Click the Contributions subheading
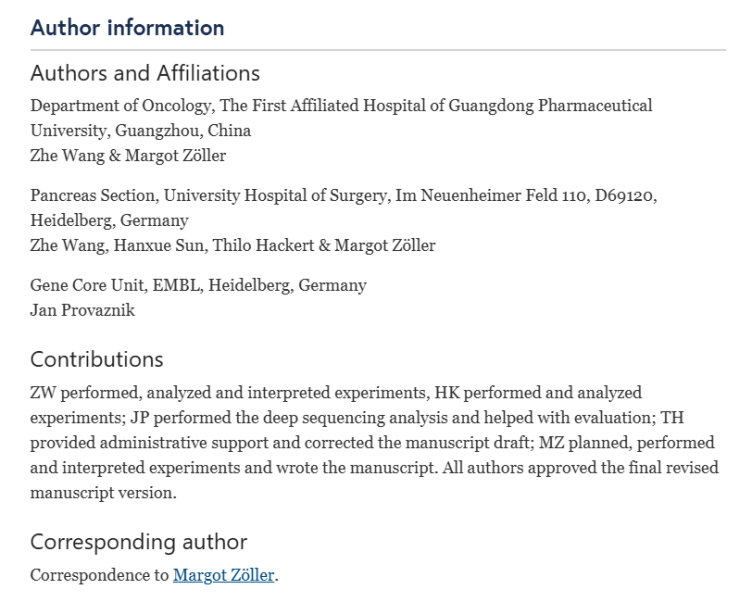Image resolution: width=752 pixels, height=602 pixels. click(97, 359)
